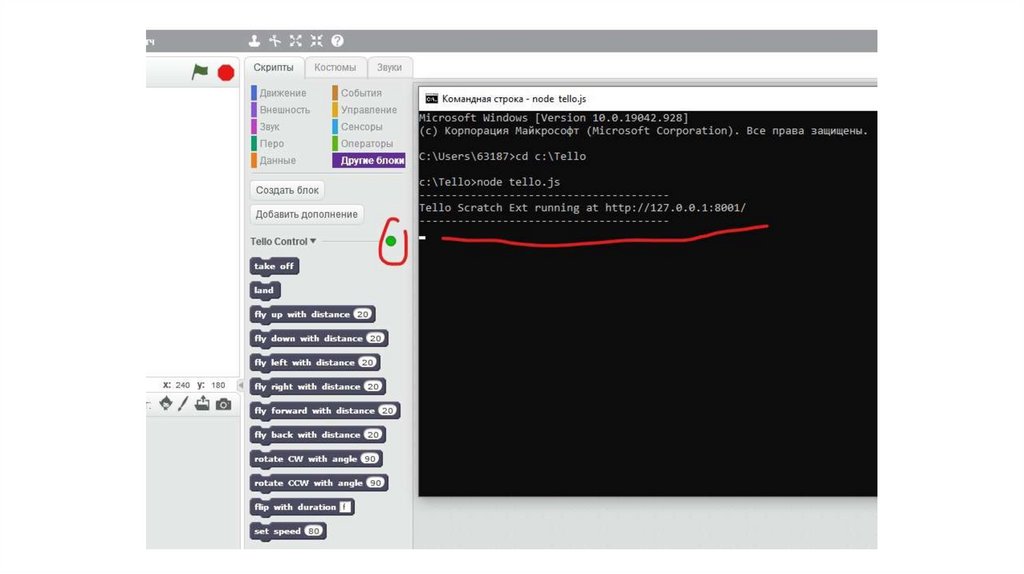Edit the fly right distance value 20
The height and width of the screenshot is (574, 1024).
tap(373, 387)
